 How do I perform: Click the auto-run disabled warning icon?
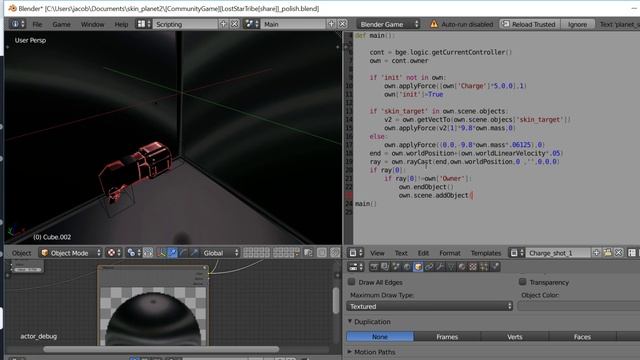tap(434, 24)
